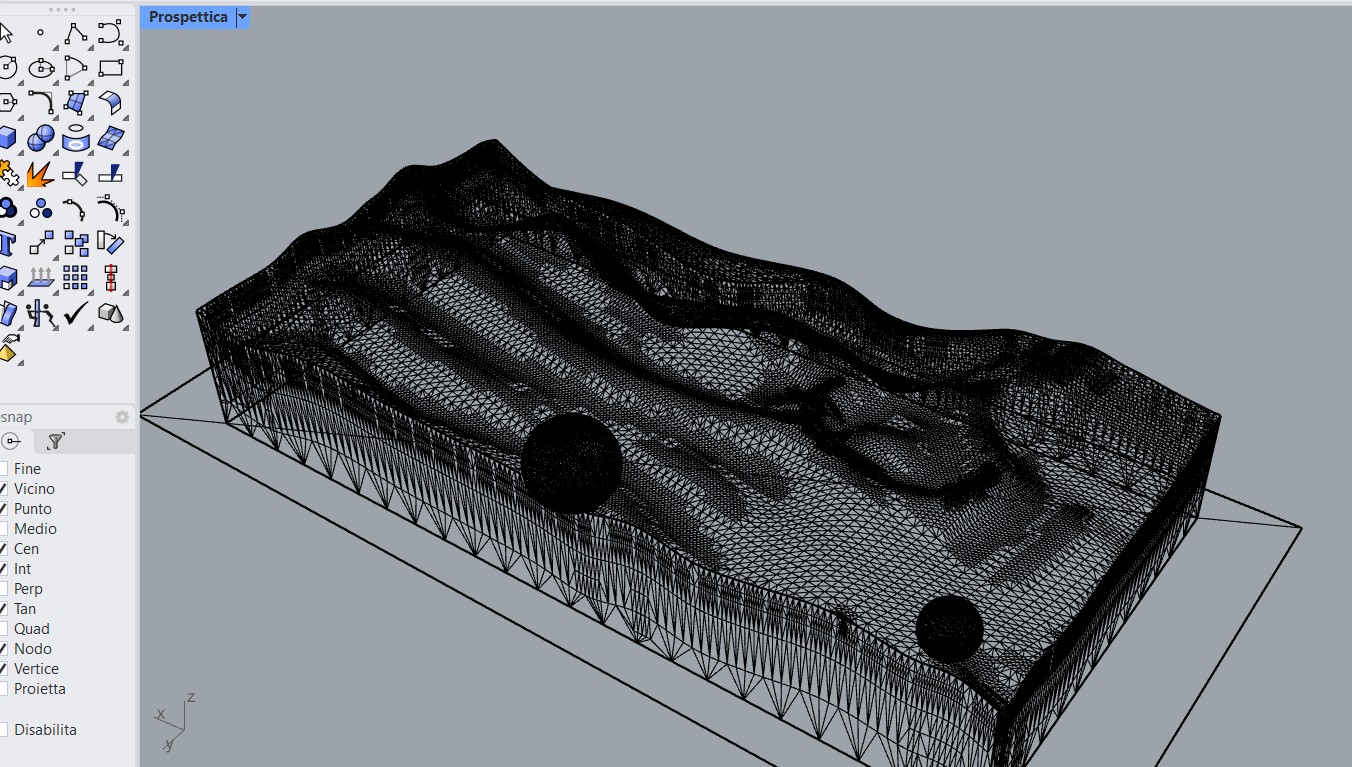The height and width of the screenshot is (767, 1352).
Task: Check the Disabilita osnap checkbox
Action: pos(3,730)
